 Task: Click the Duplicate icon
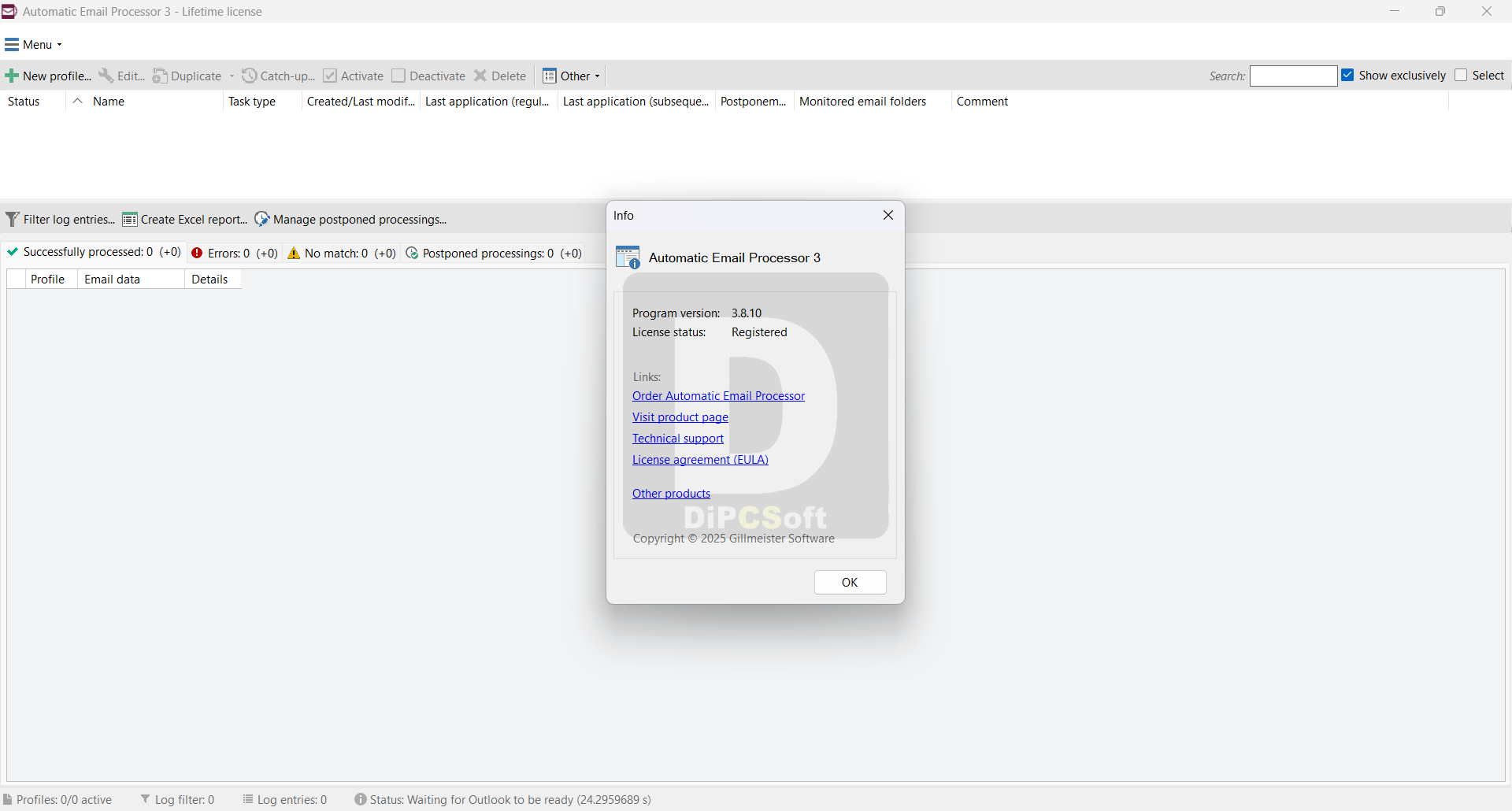pyautogui.click(x=160, y=76)
